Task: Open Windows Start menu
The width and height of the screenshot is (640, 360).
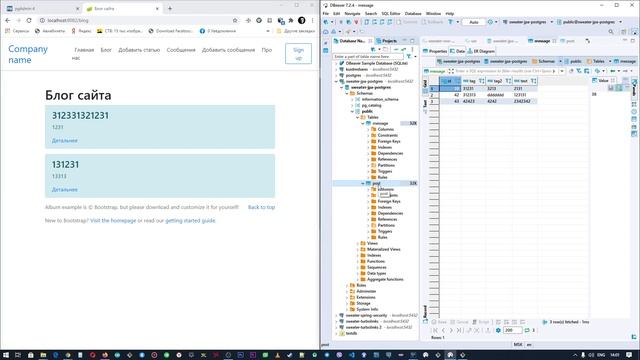Action: pos(6,355)
